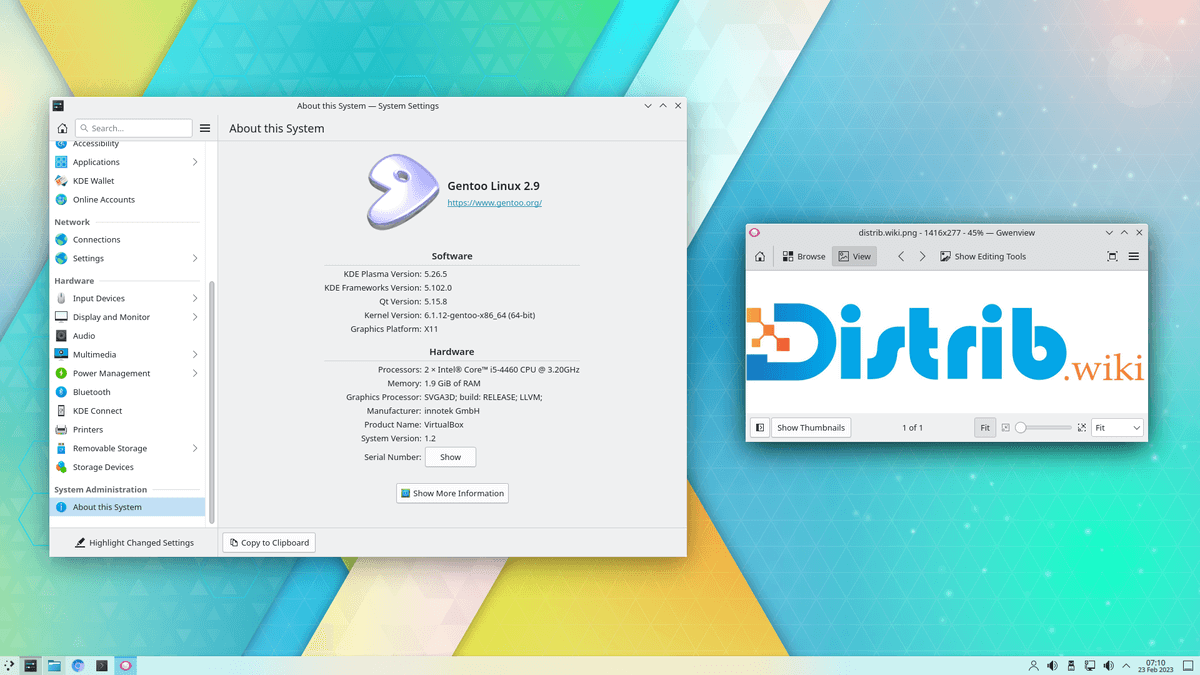Click the 'Gentoo Linux 2.9' heading
Screen dimensions: 1200x675
point(493,186)
